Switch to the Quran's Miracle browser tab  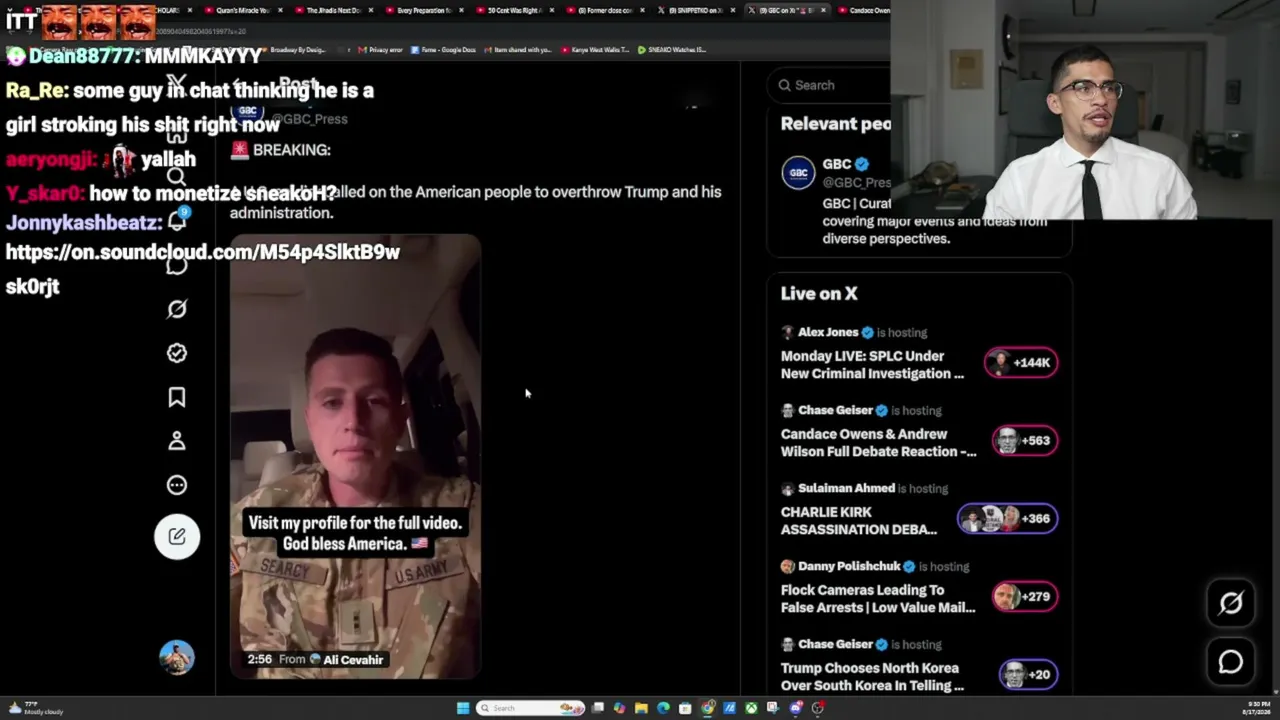243,10
